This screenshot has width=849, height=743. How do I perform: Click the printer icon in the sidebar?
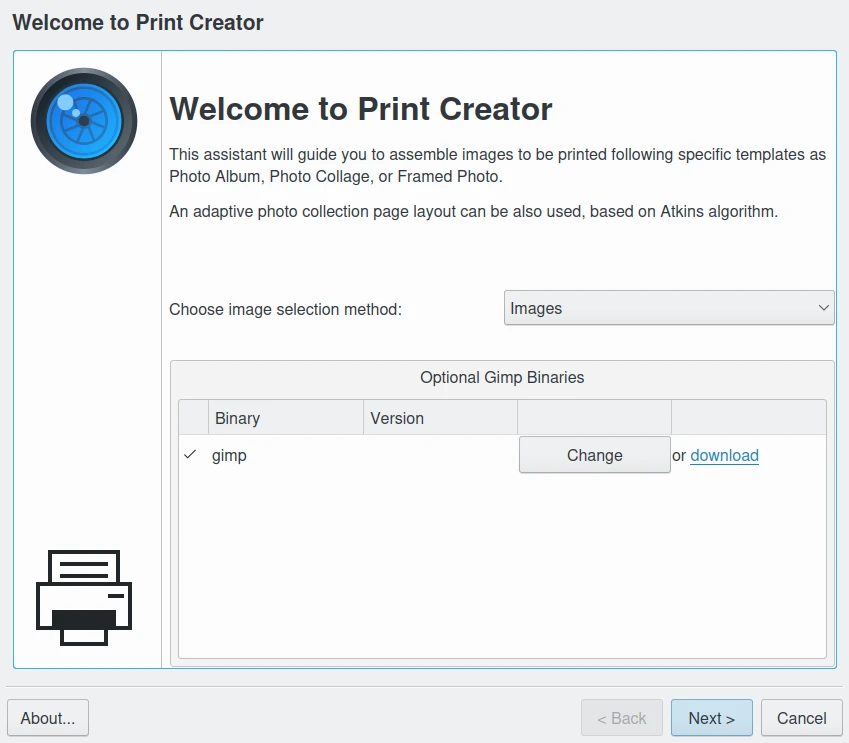point(84,597)
